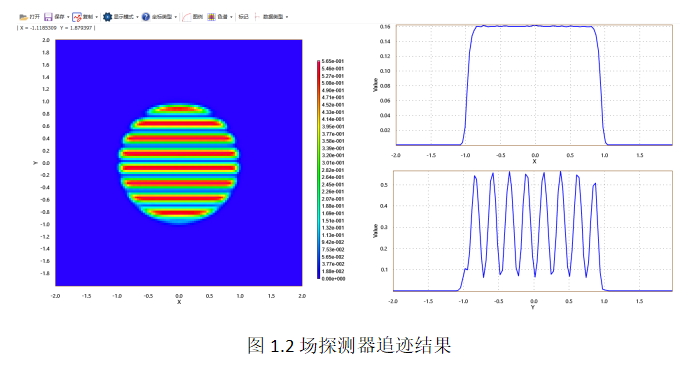
Task: Click the display mode (显示模式) text label
Action: [x=123, y=17]
